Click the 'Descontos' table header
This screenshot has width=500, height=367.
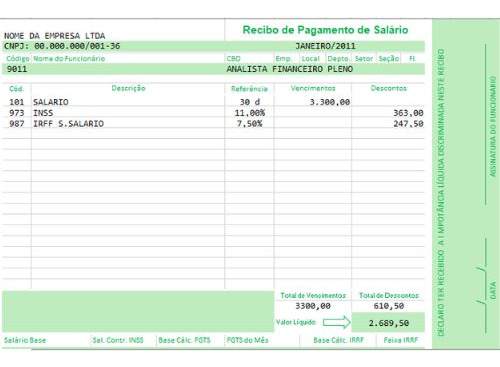tap(389, 88)
